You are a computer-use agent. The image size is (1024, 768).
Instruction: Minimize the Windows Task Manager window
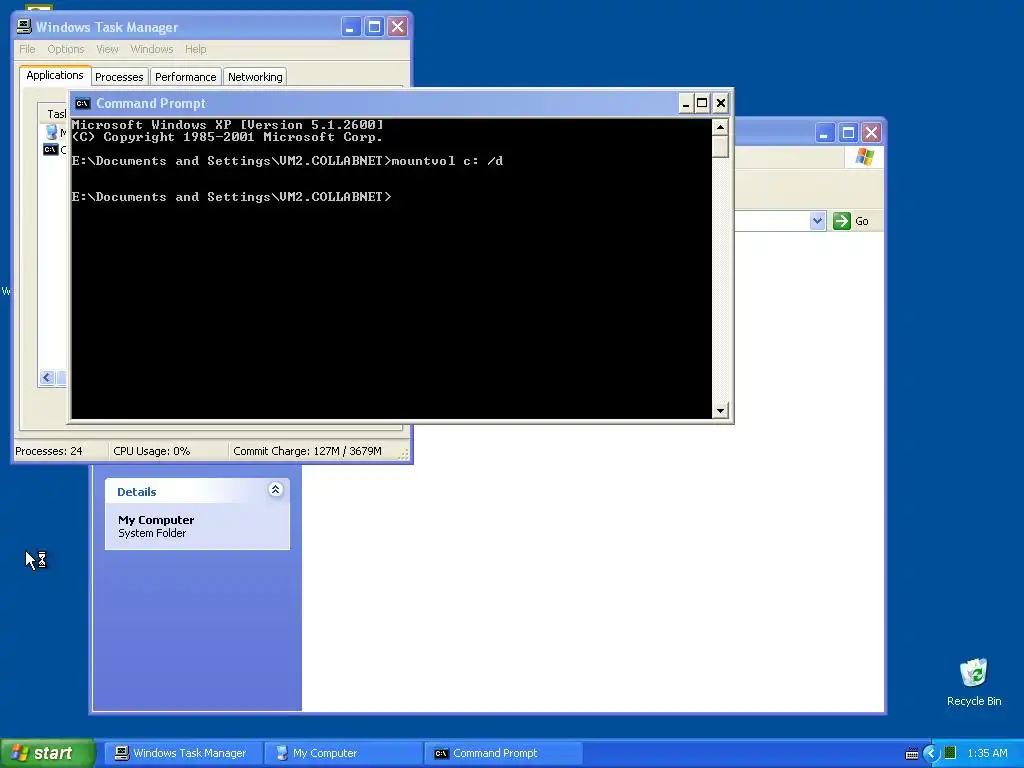coord(351,27)
